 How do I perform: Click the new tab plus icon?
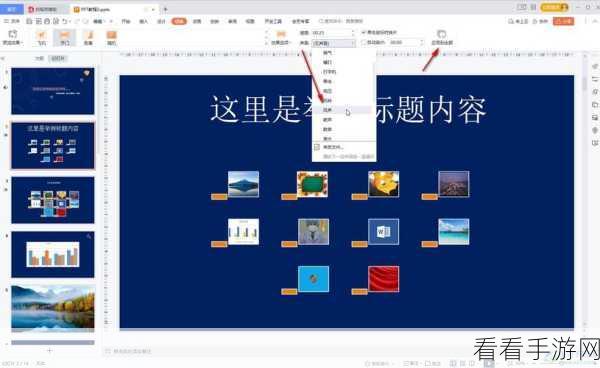coord(165,8)
